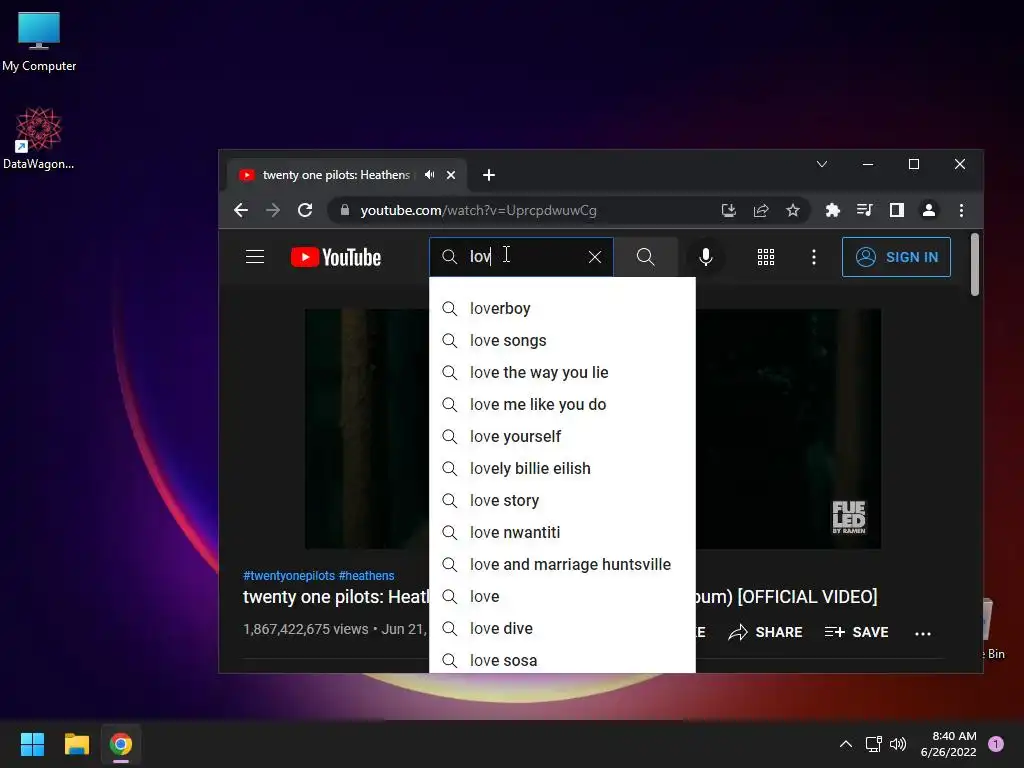Toggle the Chrome side panel
The image size is (1024, 768).
coord(897,210)
